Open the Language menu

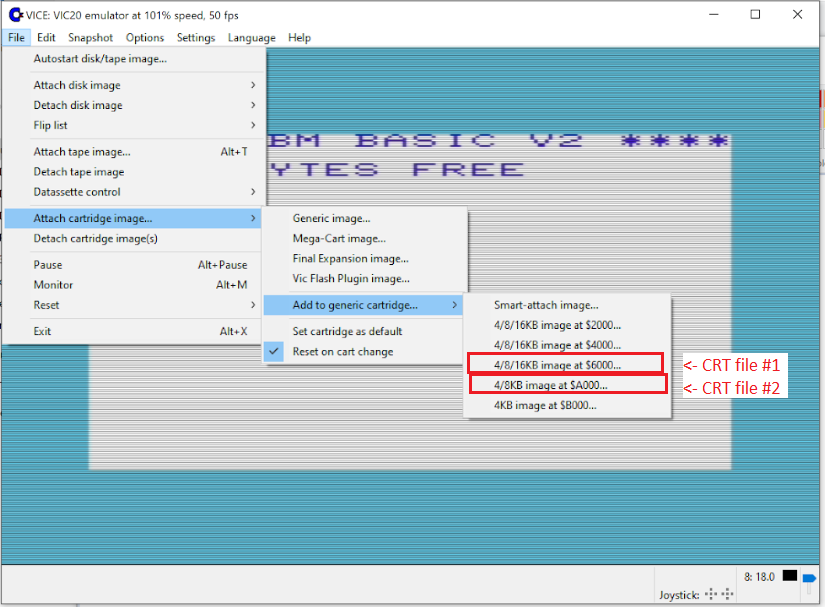coord(251,37)
